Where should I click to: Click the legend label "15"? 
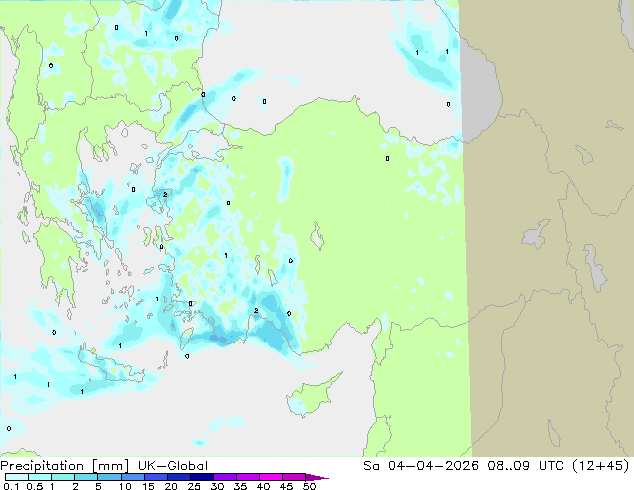pyautogui.click(x=148, y=486)
